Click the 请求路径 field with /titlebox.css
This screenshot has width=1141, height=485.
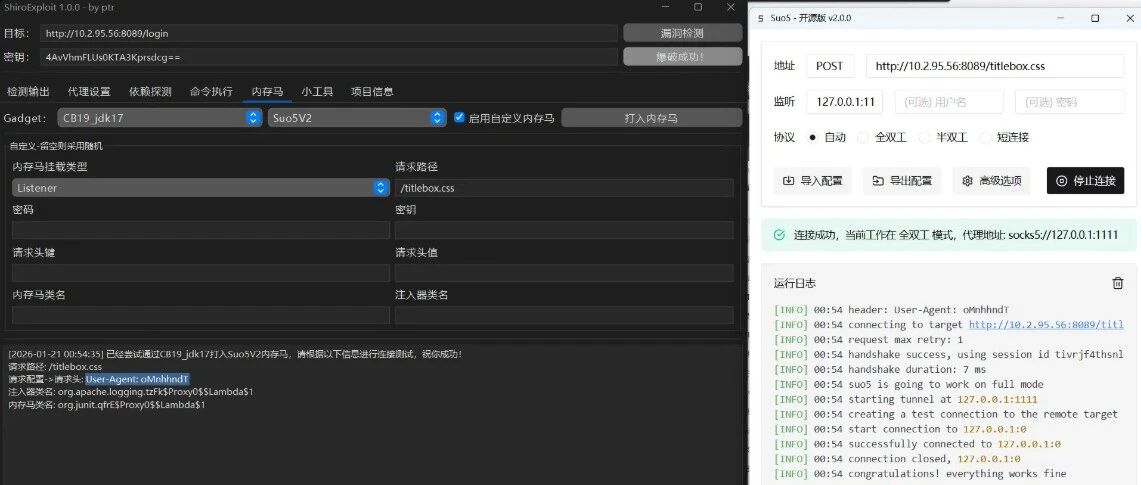(564, 188)
